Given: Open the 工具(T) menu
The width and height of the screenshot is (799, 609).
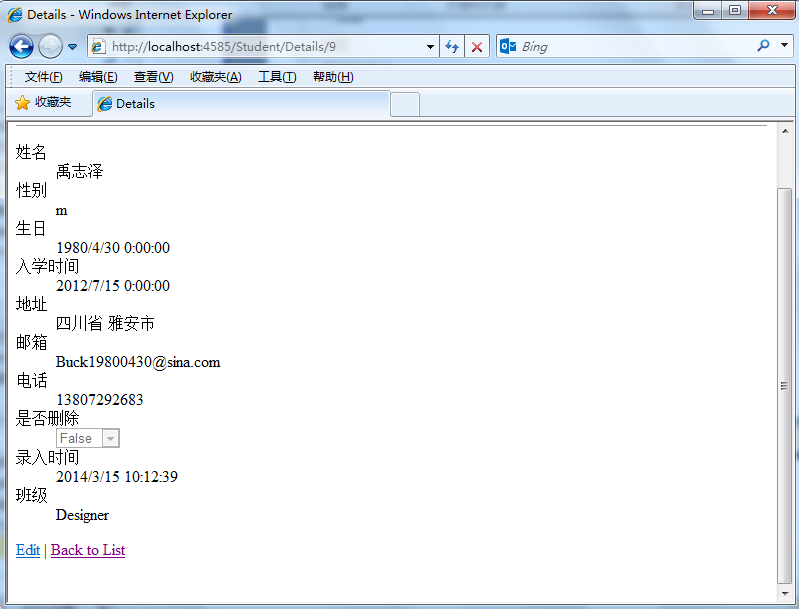Looking at the screenshot, I should click(x=277, y=77).
